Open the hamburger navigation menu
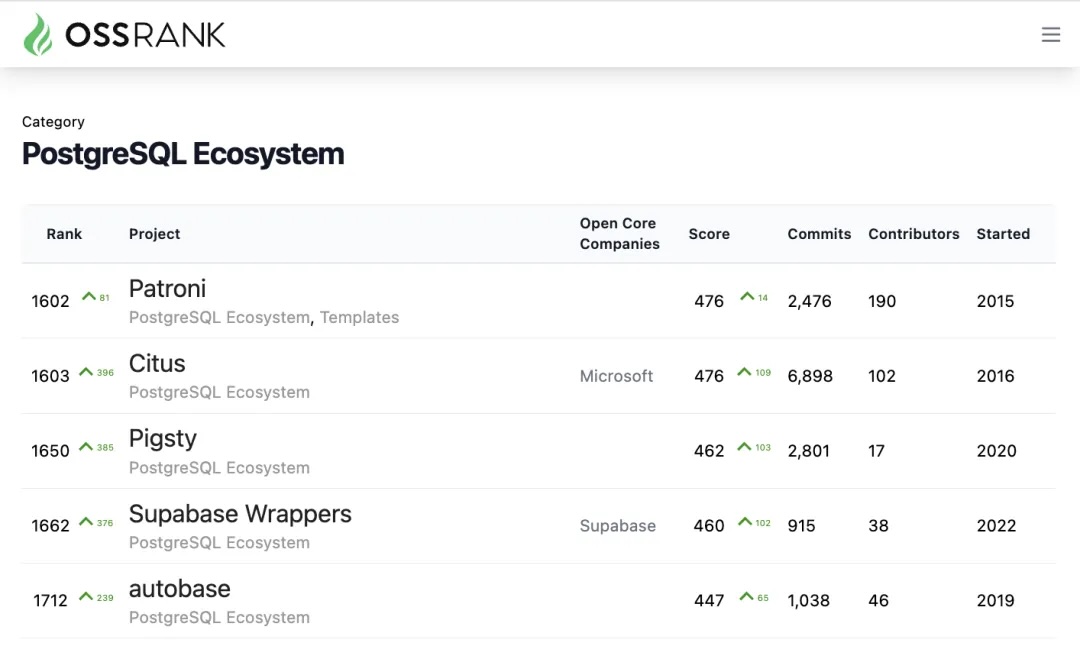 pyautogui.click(x=1050, y=35)
